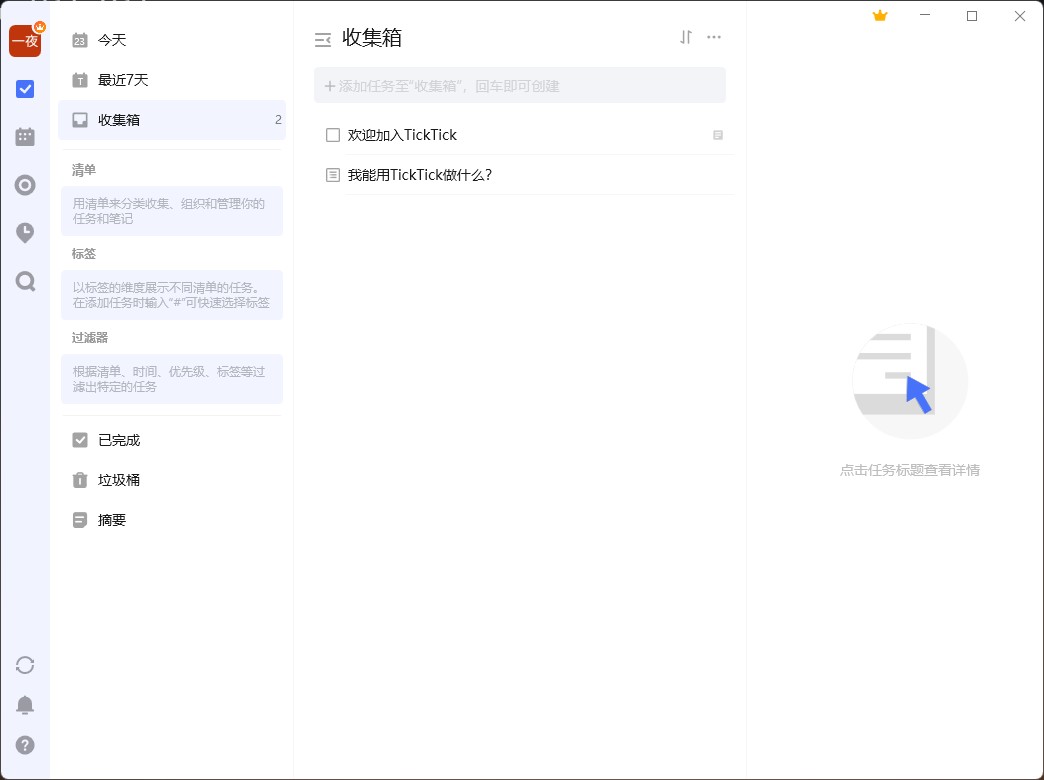The width and height of the screenshot is (1044, 780).
Task: Click the 收集箱 list title heading
Action: pyautogui.click(x=372, y=38)
